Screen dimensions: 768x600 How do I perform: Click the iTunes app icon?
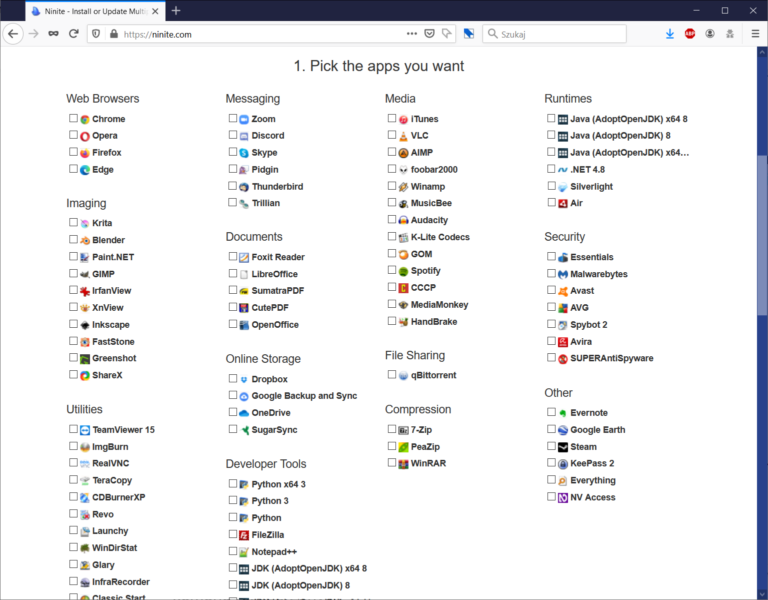pyautogui.click(x=403, y=119)
